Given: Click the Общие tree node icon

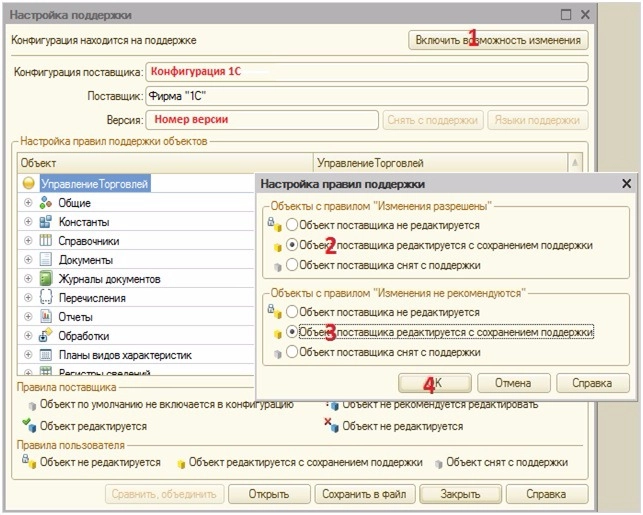Looking at the screenshot, I should point(46,203).
